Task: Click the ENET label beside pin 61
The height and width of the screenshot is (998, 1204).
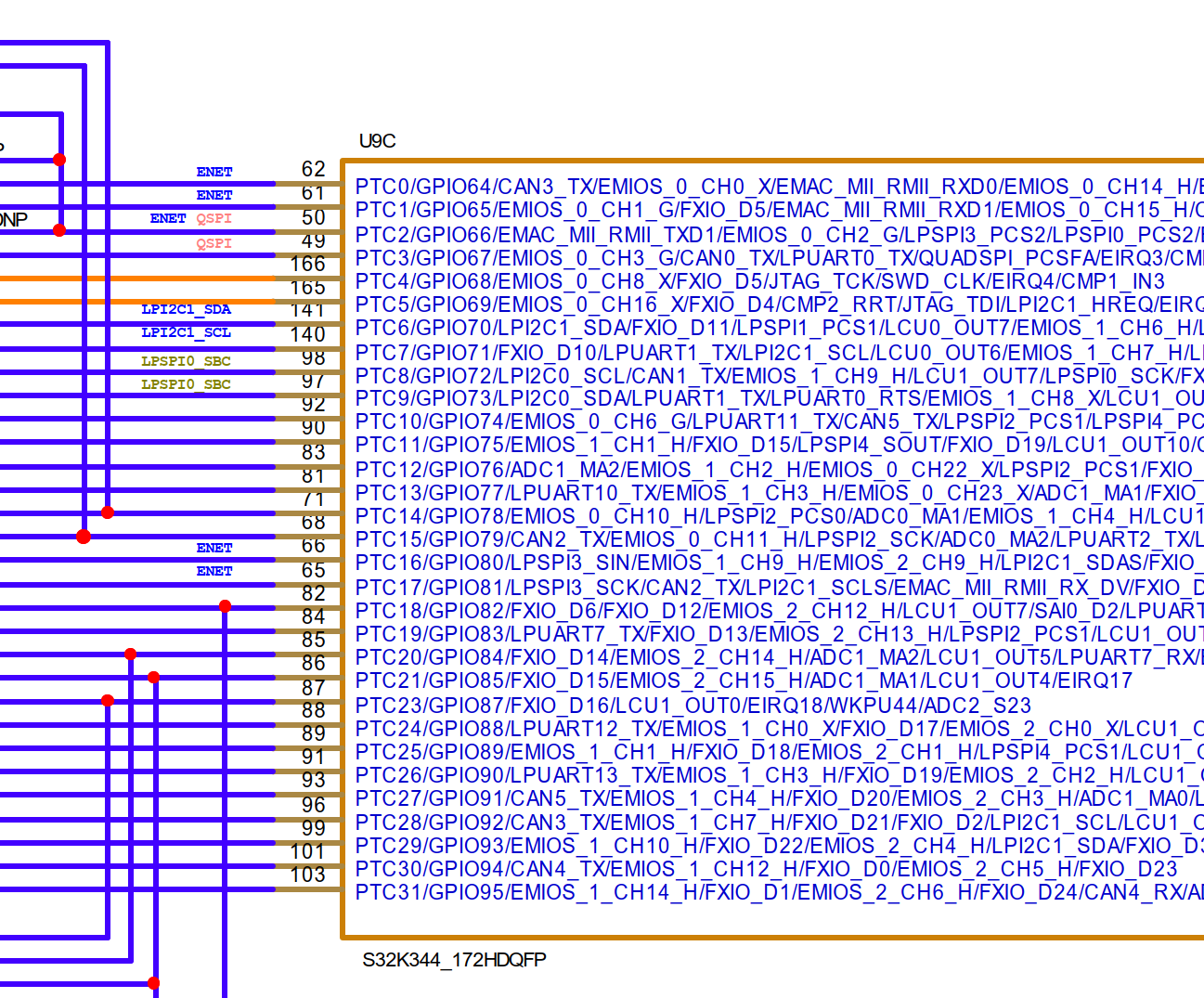Action: 214,195
